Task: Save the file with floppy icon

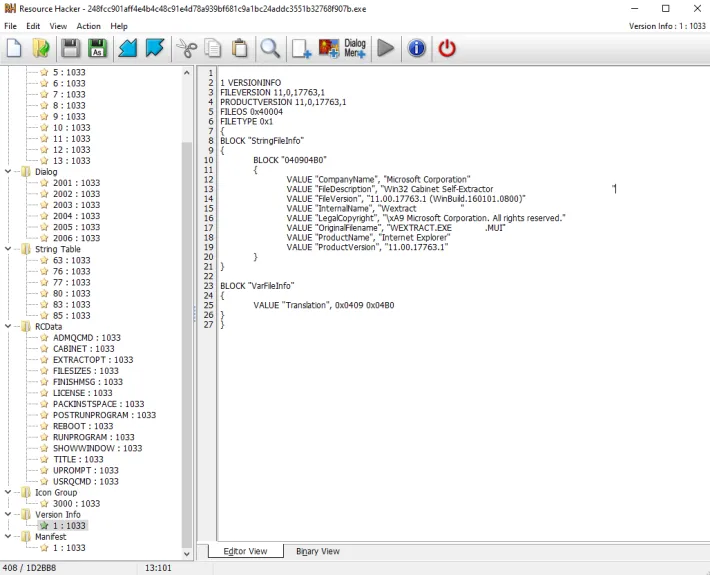Action: (70, 48)
